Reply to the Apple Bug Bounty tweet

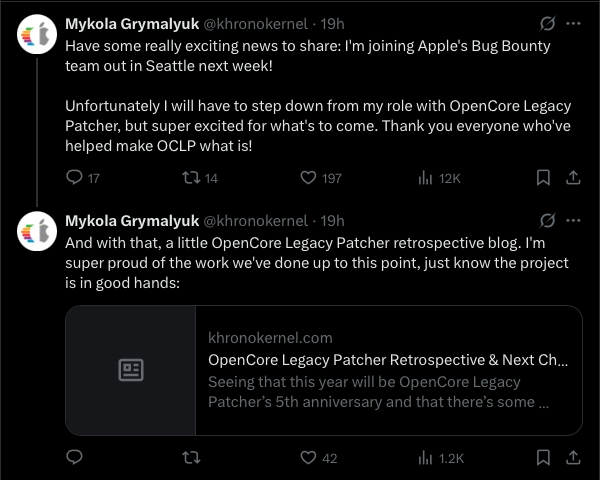73,177
